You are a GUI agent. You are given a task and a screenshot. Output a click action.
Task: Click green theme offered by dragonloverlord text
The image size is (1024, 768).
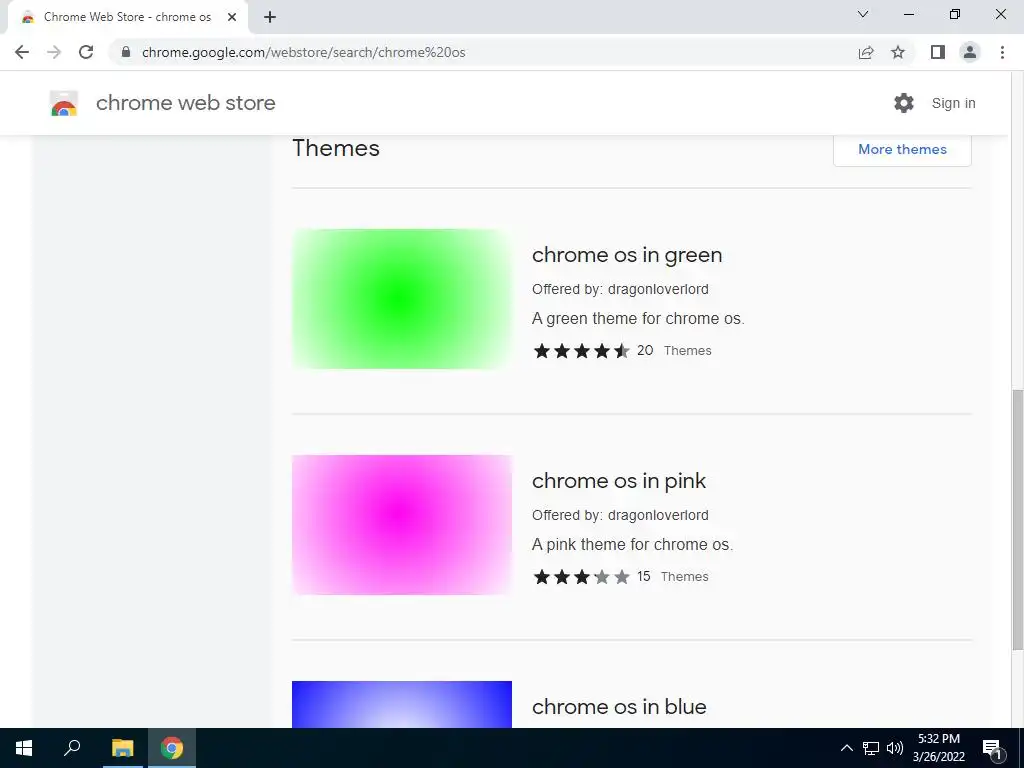(x=620, y=289)
